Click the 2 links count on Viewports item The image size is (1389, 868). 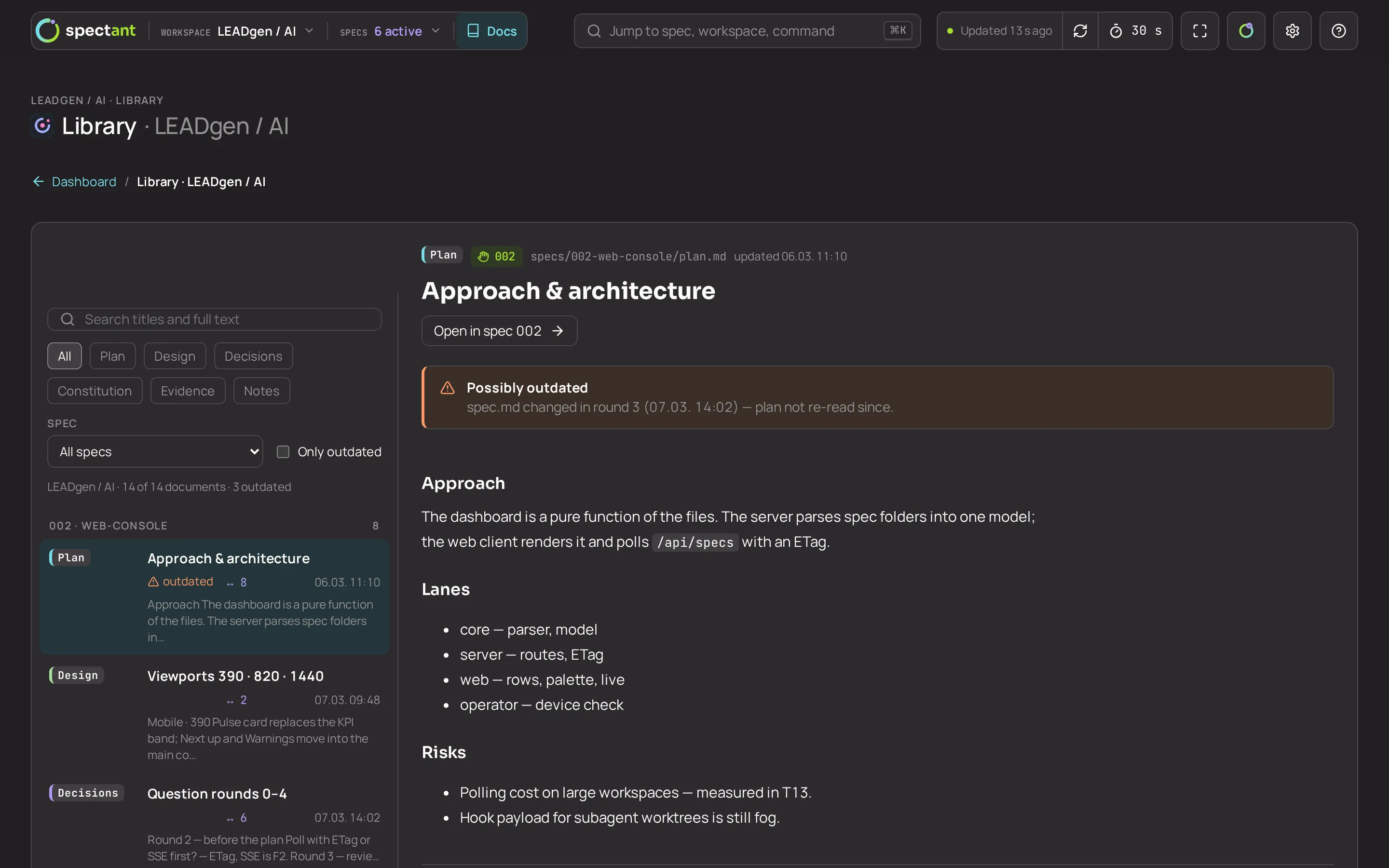(236, 700)
